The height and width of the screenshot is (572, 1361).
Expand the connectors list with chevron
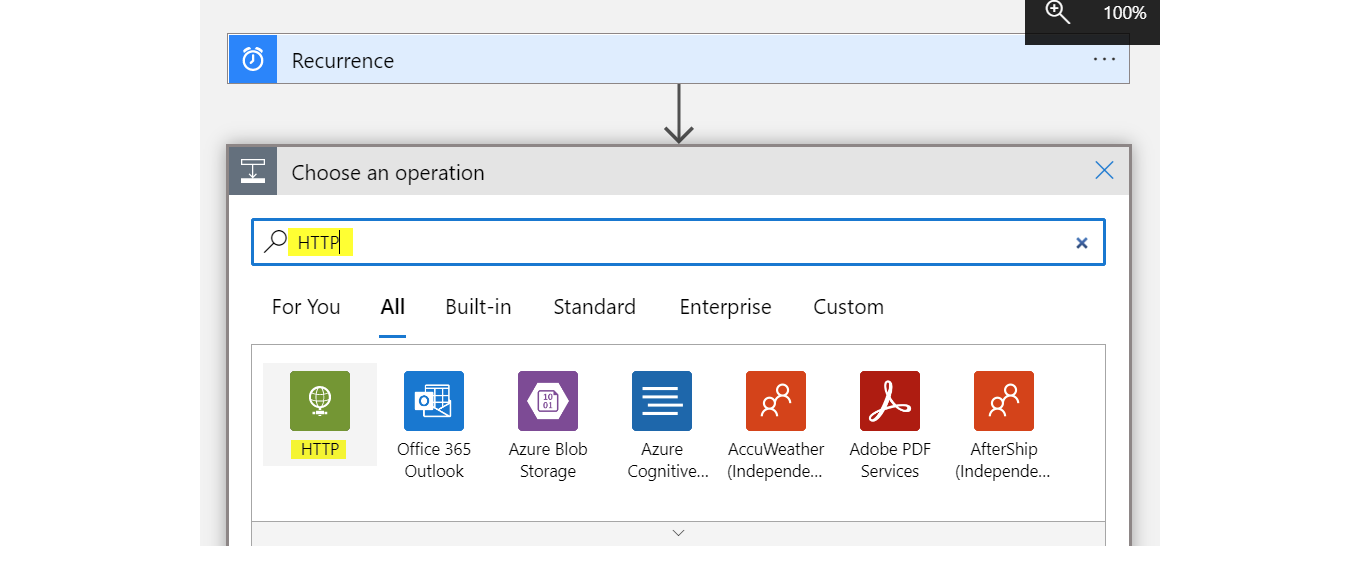pyautogui.click(x=678, y=533)
